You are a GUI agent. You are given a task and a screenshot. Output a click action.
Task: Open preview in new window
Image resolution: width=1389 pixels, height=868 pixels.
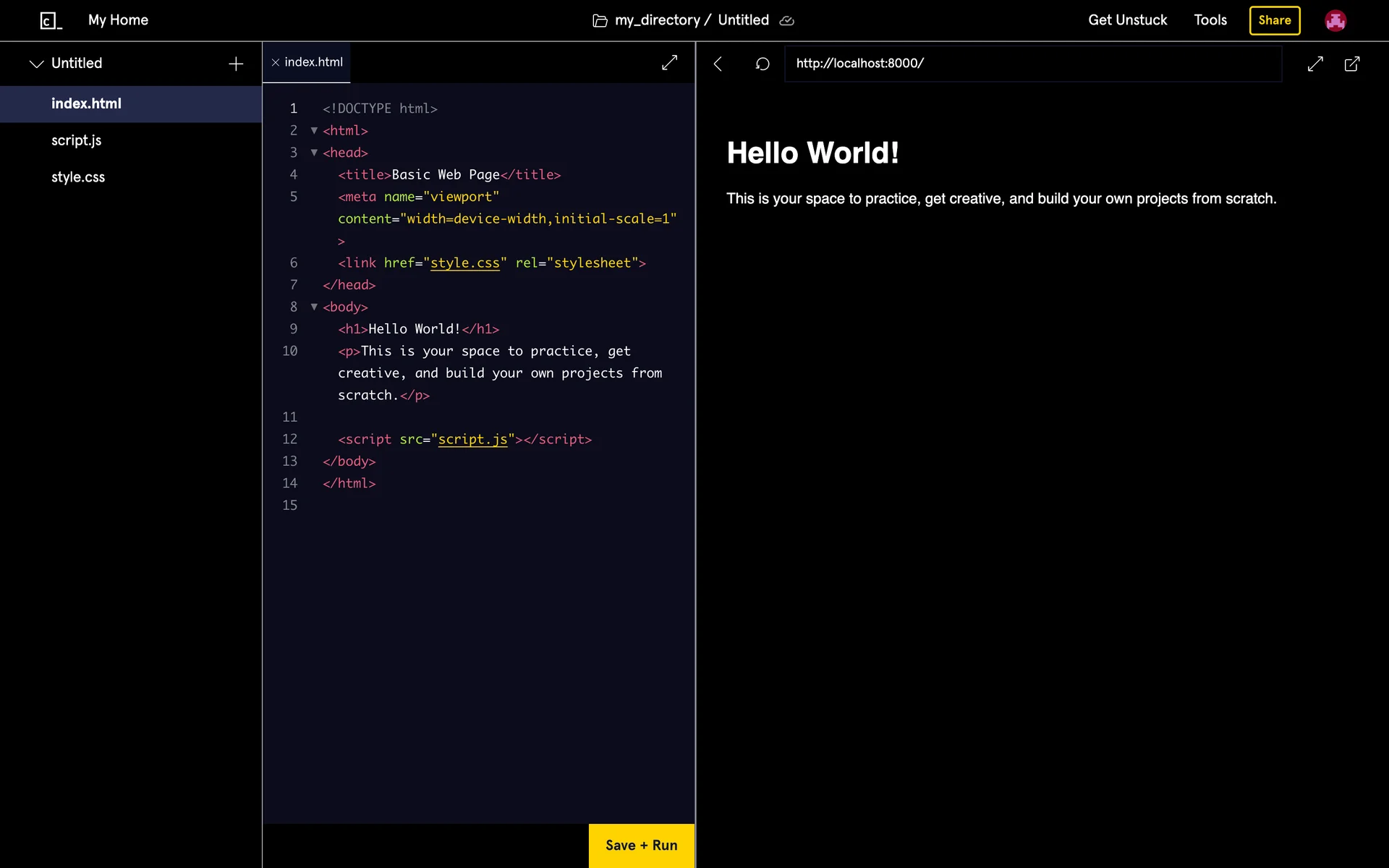(x=1351, y=64)
